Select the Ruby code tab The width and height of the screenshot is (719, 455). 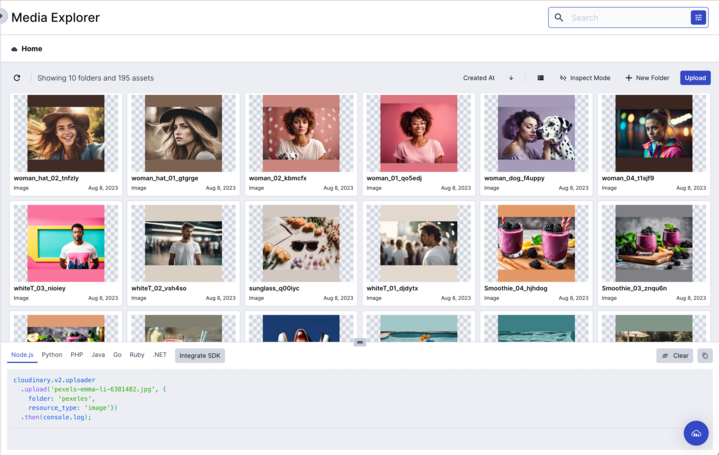pyautogui.click(x=137, y=355)
